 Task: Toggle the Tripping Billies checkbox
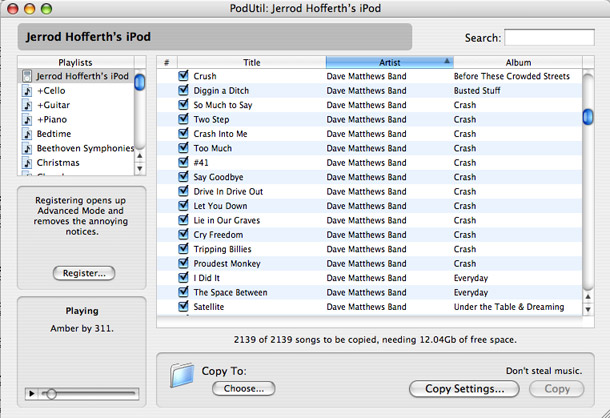tap(183, 248)
